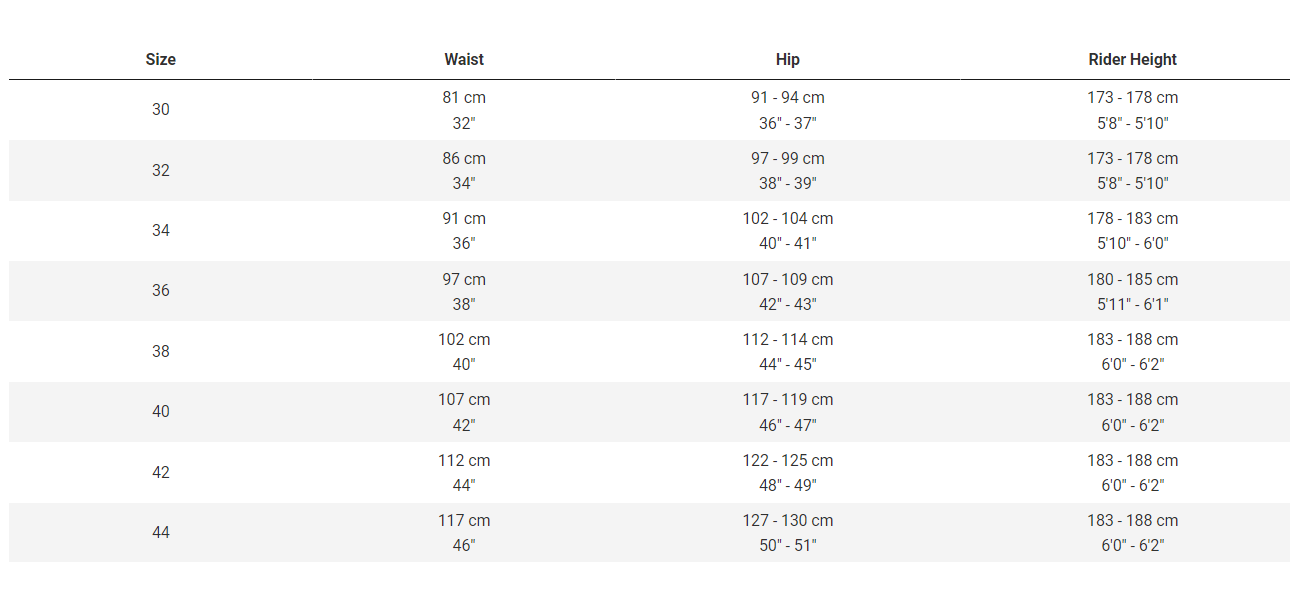This screenshot has height=593, width=1290.
Task: Click the 178 - 183 cm rider height
Action: (1133, 218)
